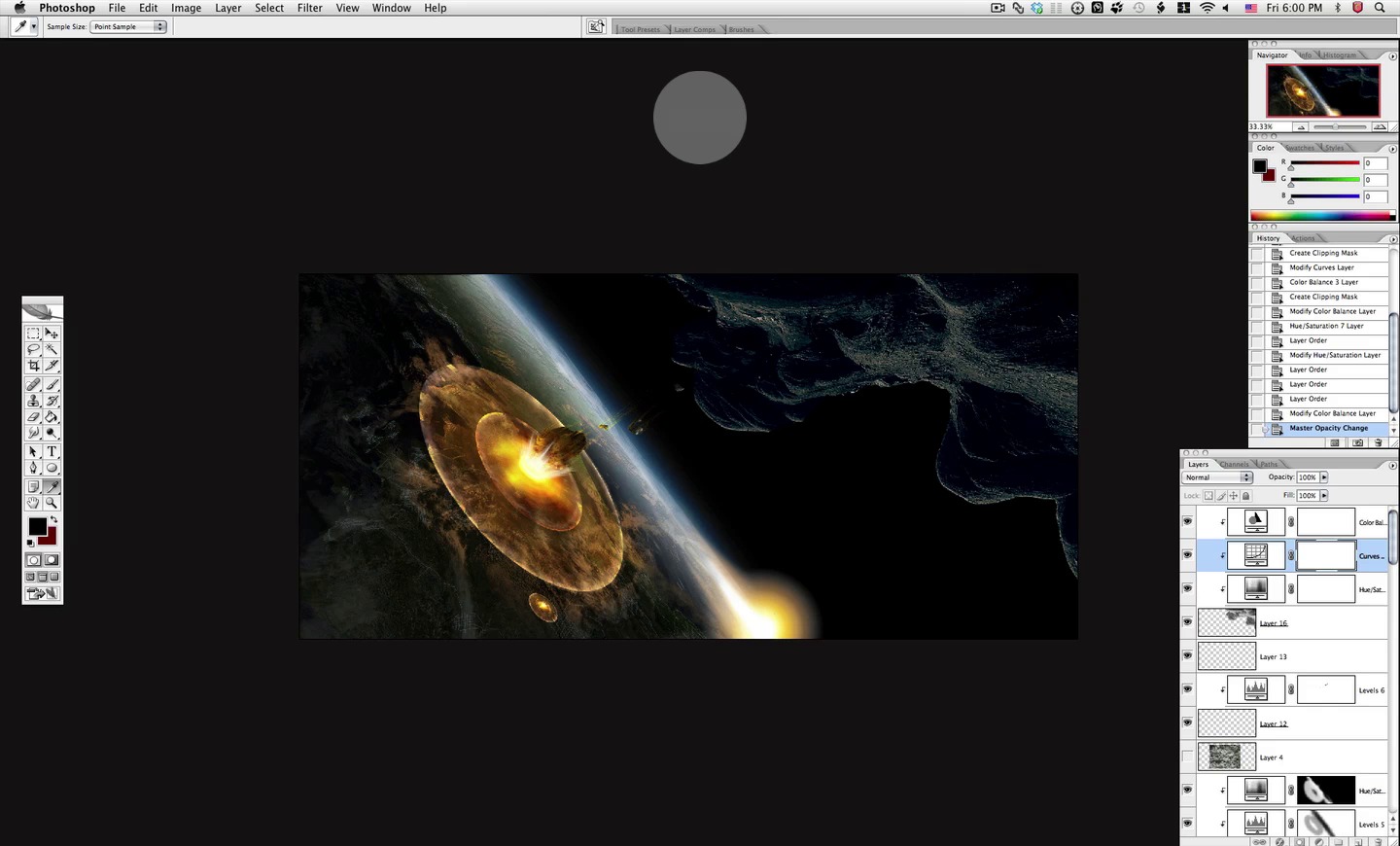Select the Type tool

click(x=52, y=451)
